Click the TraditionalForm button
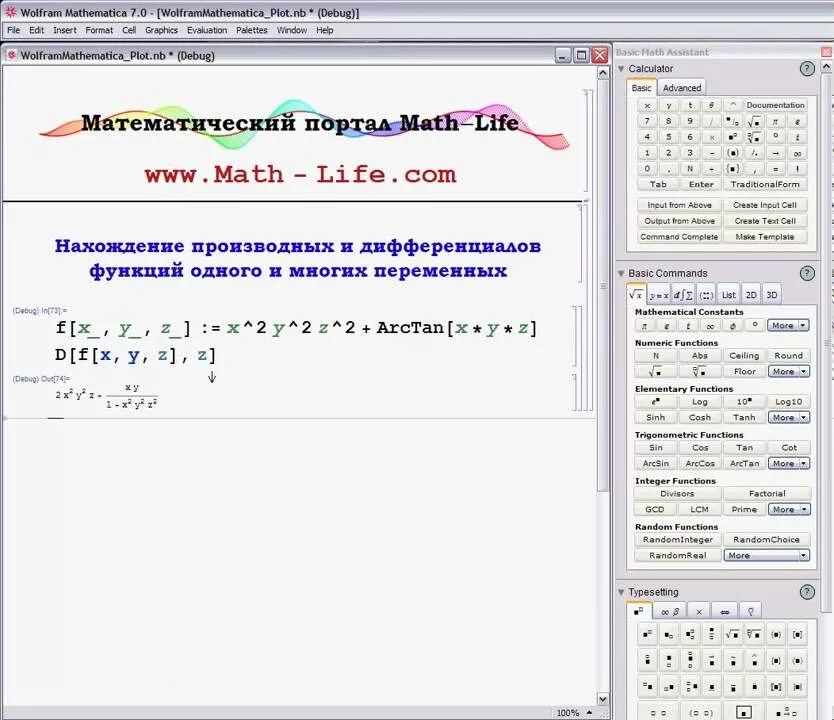This screenshot has width=834, height=720. [765, 184]
